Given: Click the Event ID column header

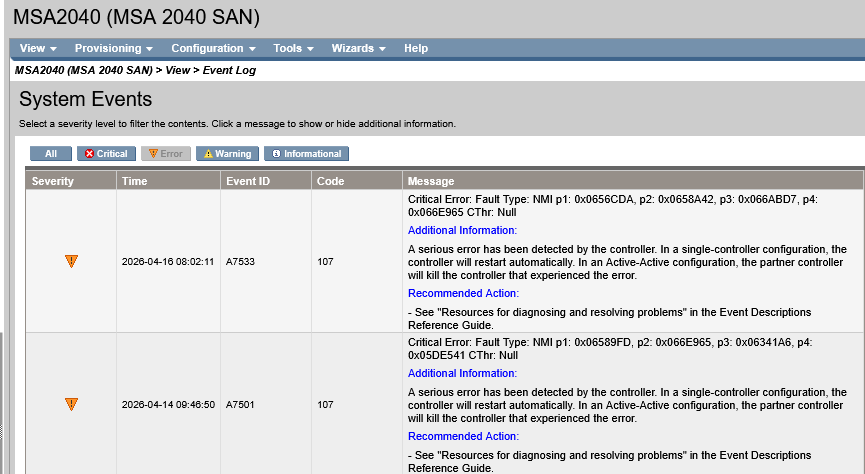Looking at the screenshot, I should click(x=266, y=181).
